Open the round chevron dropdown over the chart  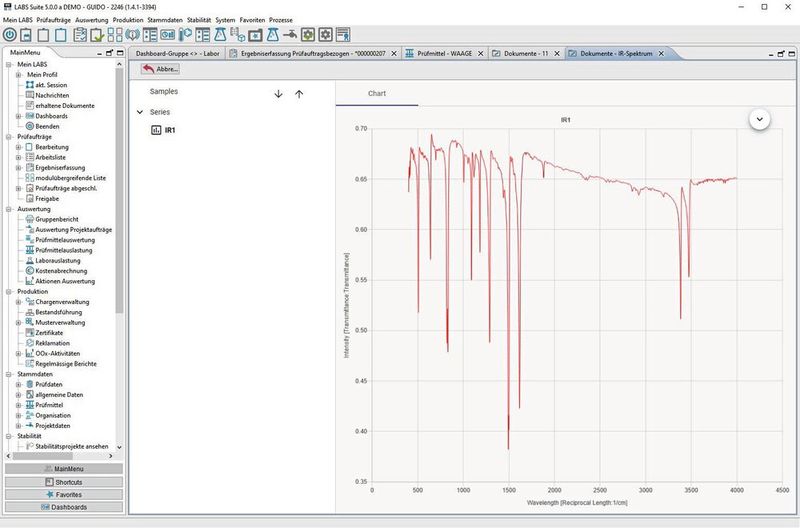pos(760,118)
